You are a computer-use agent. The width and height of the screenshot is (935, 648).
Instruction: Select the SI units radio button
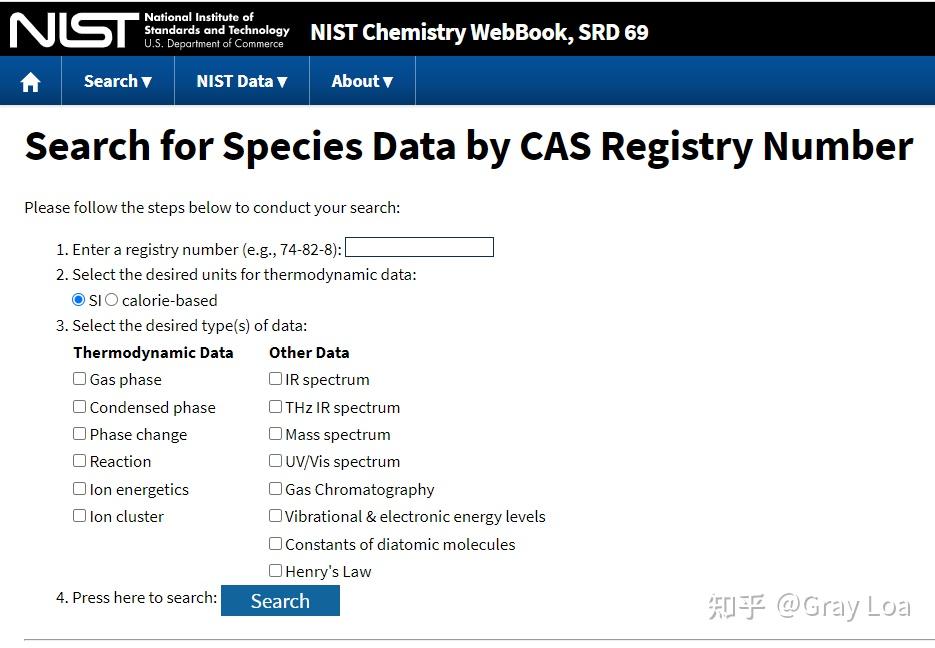click(x=79, y=300)
